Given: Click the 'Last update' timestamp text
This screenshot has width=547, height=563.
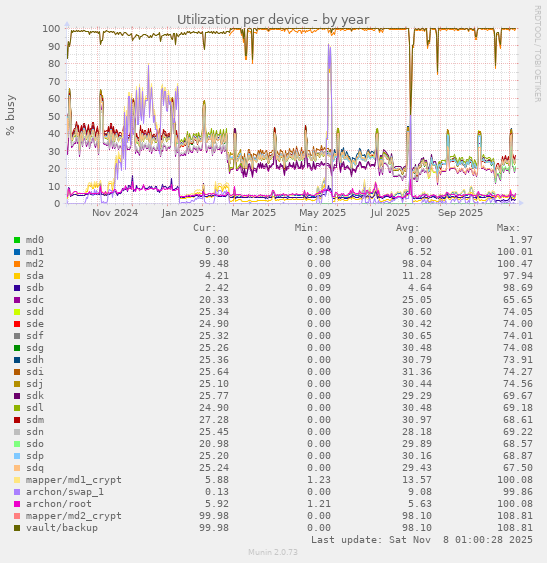Looking at the screenshot, I should 422,540.
